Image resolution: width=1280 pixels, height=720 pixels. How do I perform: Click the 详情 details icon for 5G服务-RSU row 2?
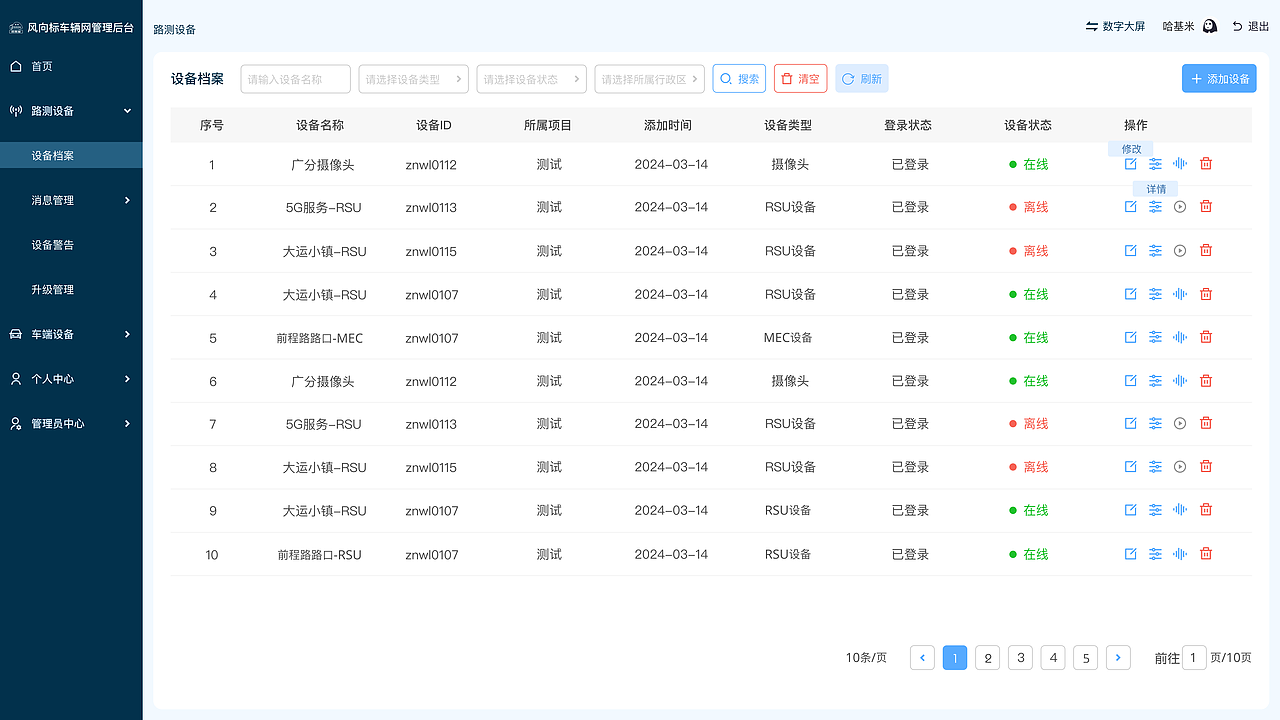click(x=1155, y=206)
